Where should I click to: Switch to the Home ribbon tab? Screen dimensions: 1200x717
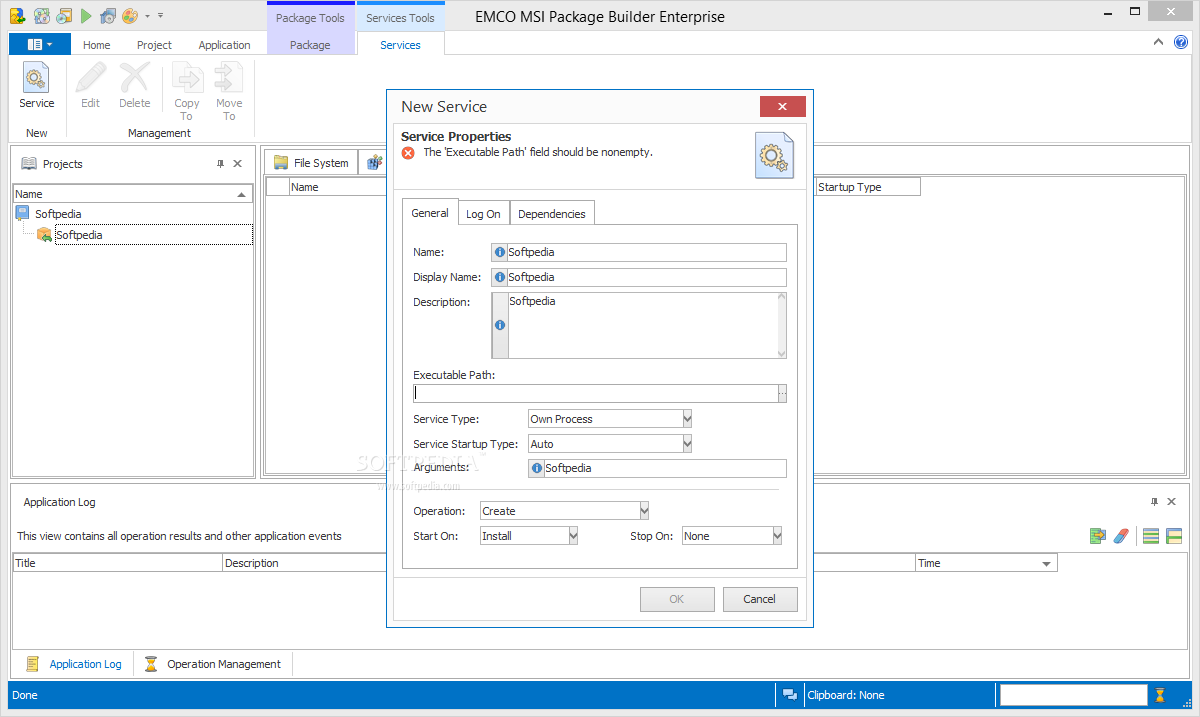coord(97,45)
